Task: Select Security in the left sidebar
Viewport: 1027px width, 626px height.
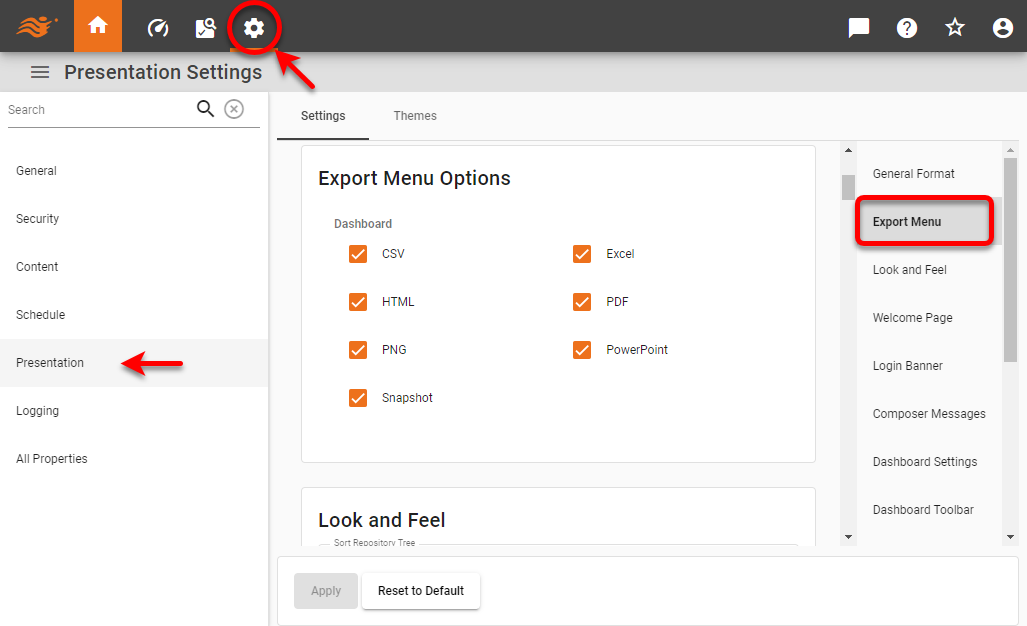Action: [x=37, y=218]
